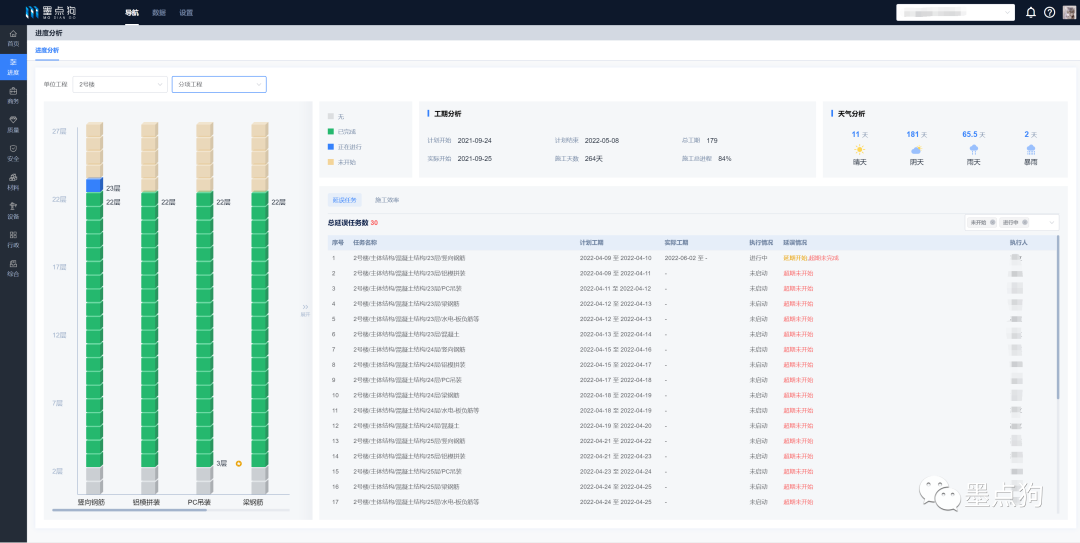Viewport: 1080px width, 543px height.
Task: Expand the task status filter dropdown arrow
Action: pos(1051,222)
